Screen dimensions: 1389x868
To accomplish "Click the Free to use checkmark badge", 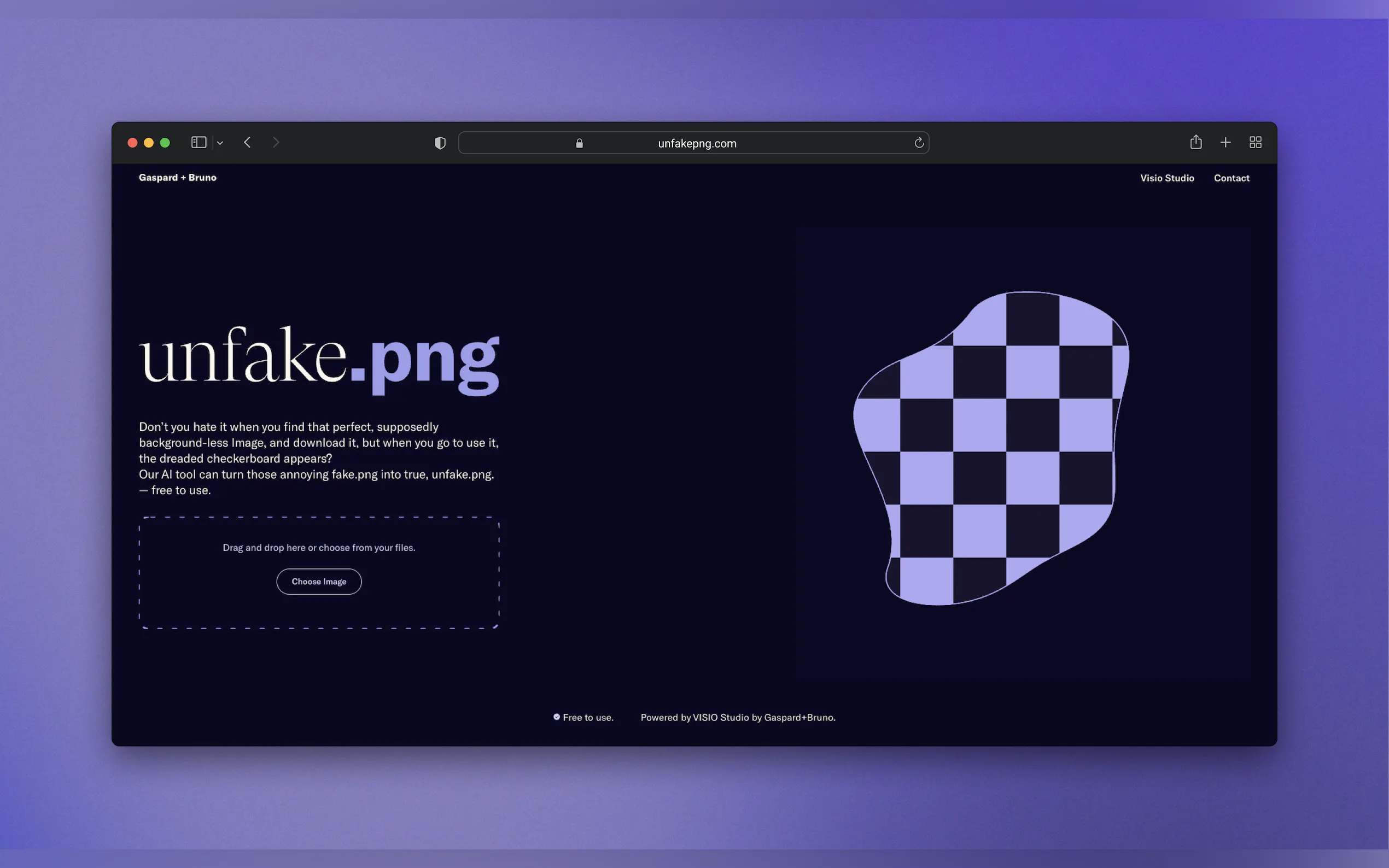I will (x=556, y=717).
